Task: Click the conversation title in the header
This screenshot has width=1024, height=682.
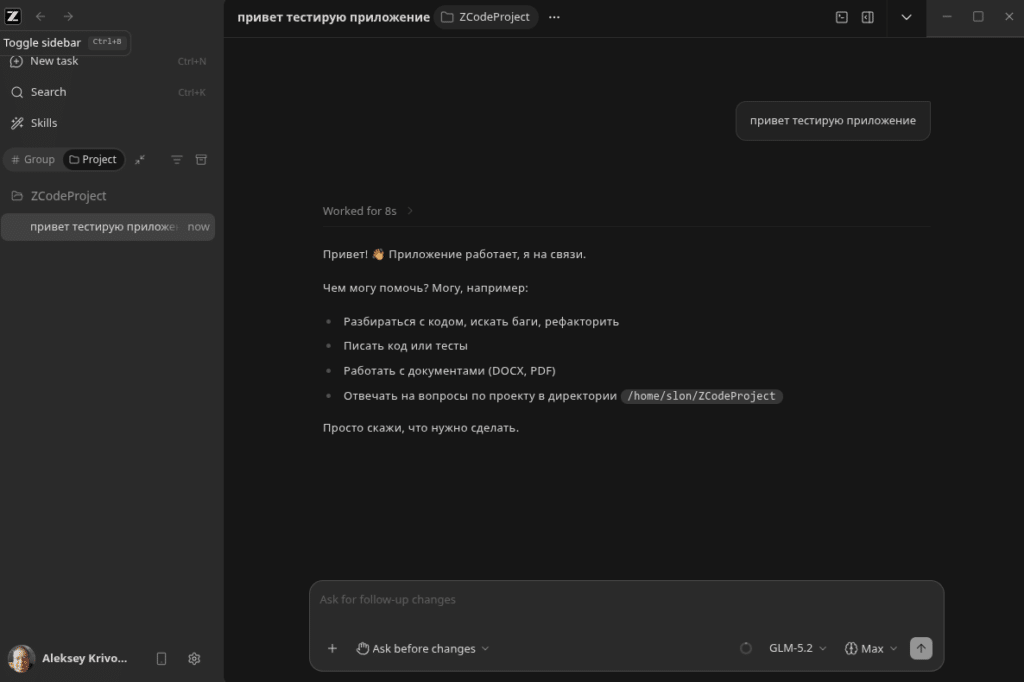Action: pos(333,17)
